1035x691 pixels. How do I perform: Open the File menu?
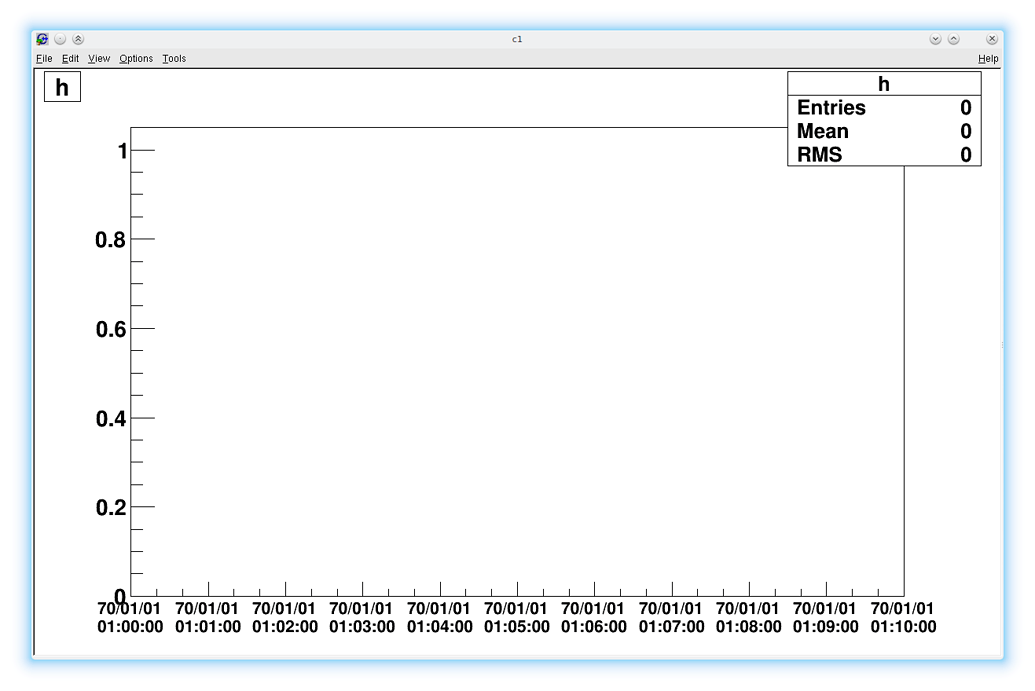click(44, 59)
